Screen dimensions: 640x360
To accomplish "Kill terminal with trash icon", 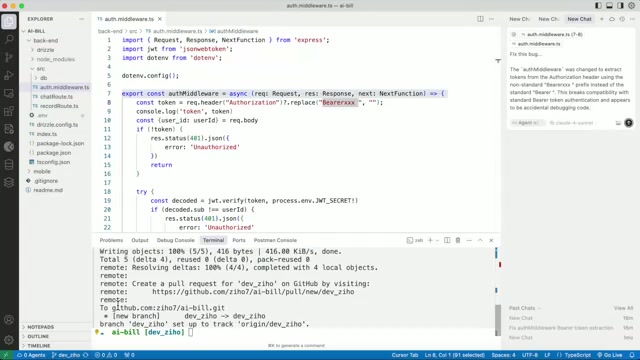I will click(458, 240).
